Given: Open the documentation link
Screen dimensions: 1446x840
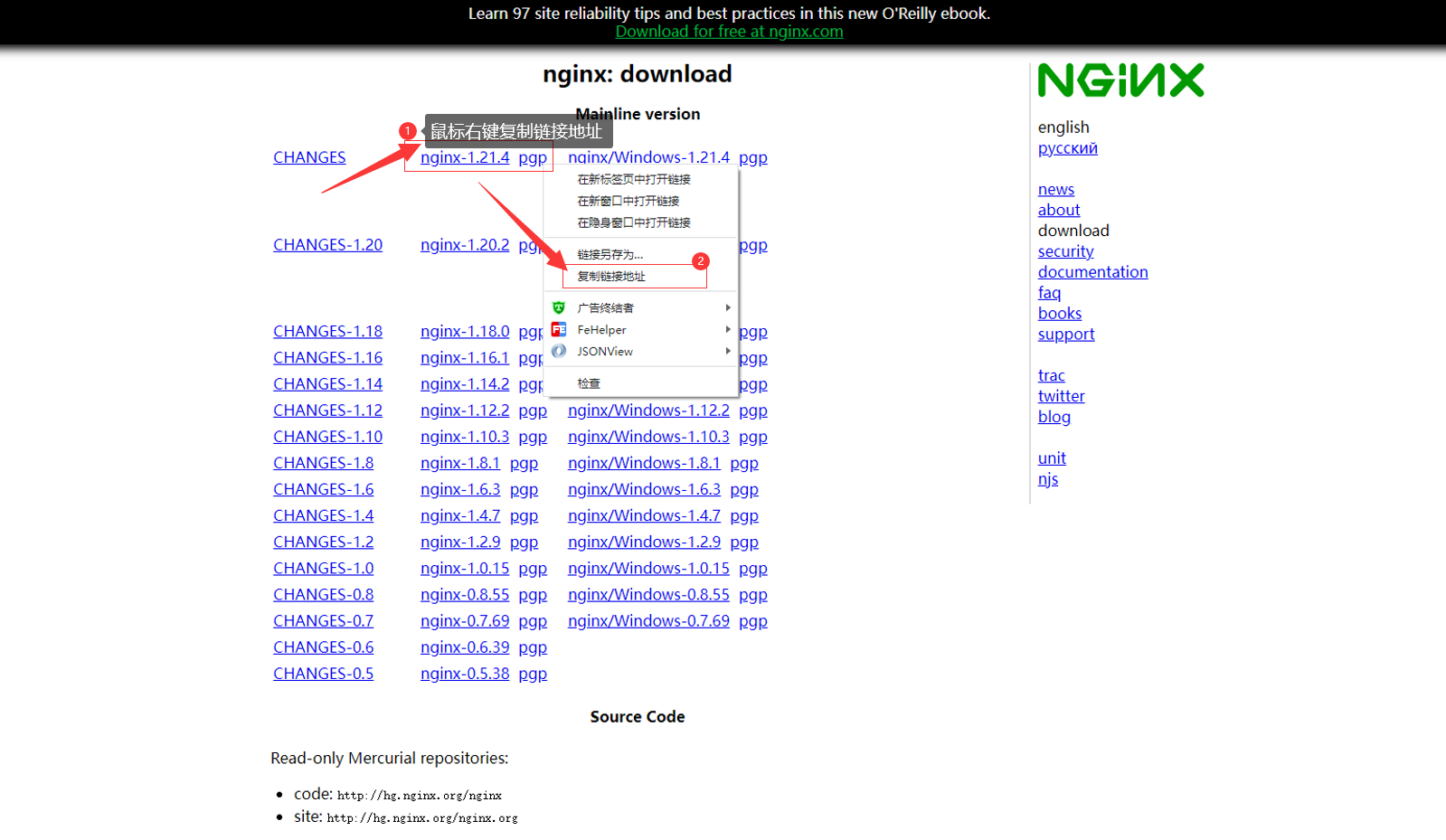Looking at the screenshot, I should click(x=1093, y=272).
